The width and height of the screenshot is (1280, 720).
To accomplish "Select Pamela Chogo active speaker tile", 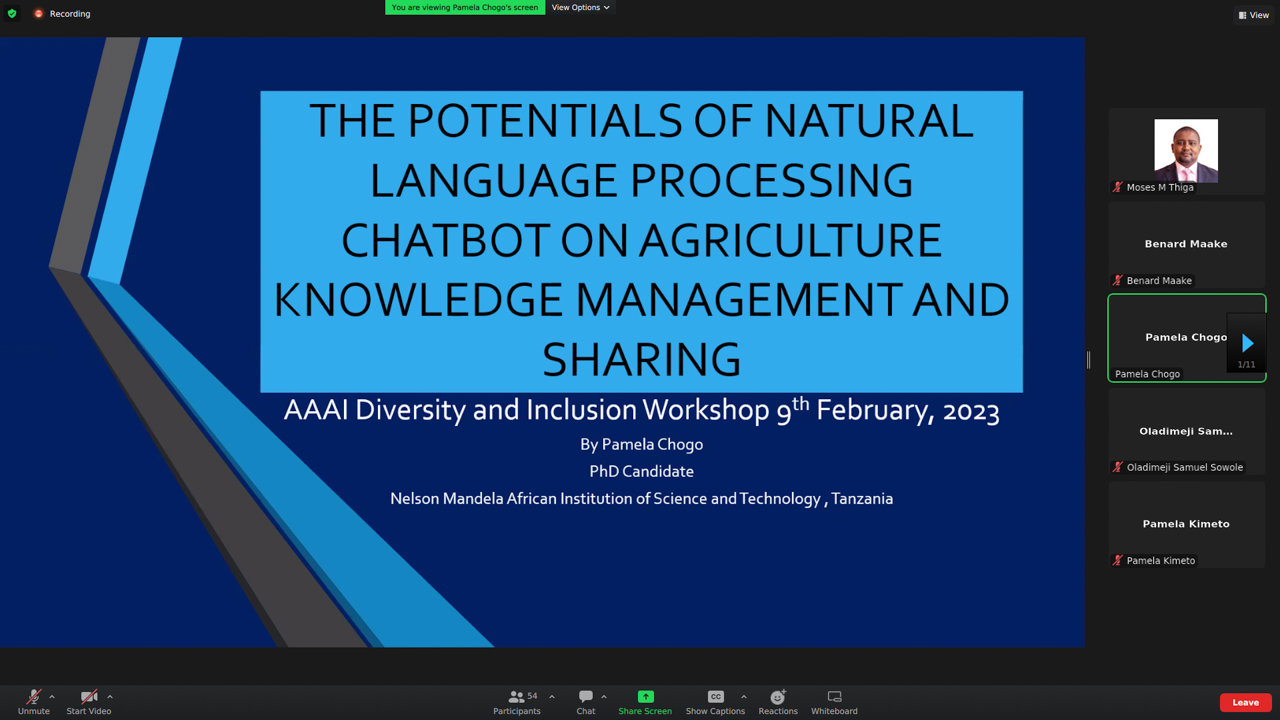I will click(x=1187, y=338).
